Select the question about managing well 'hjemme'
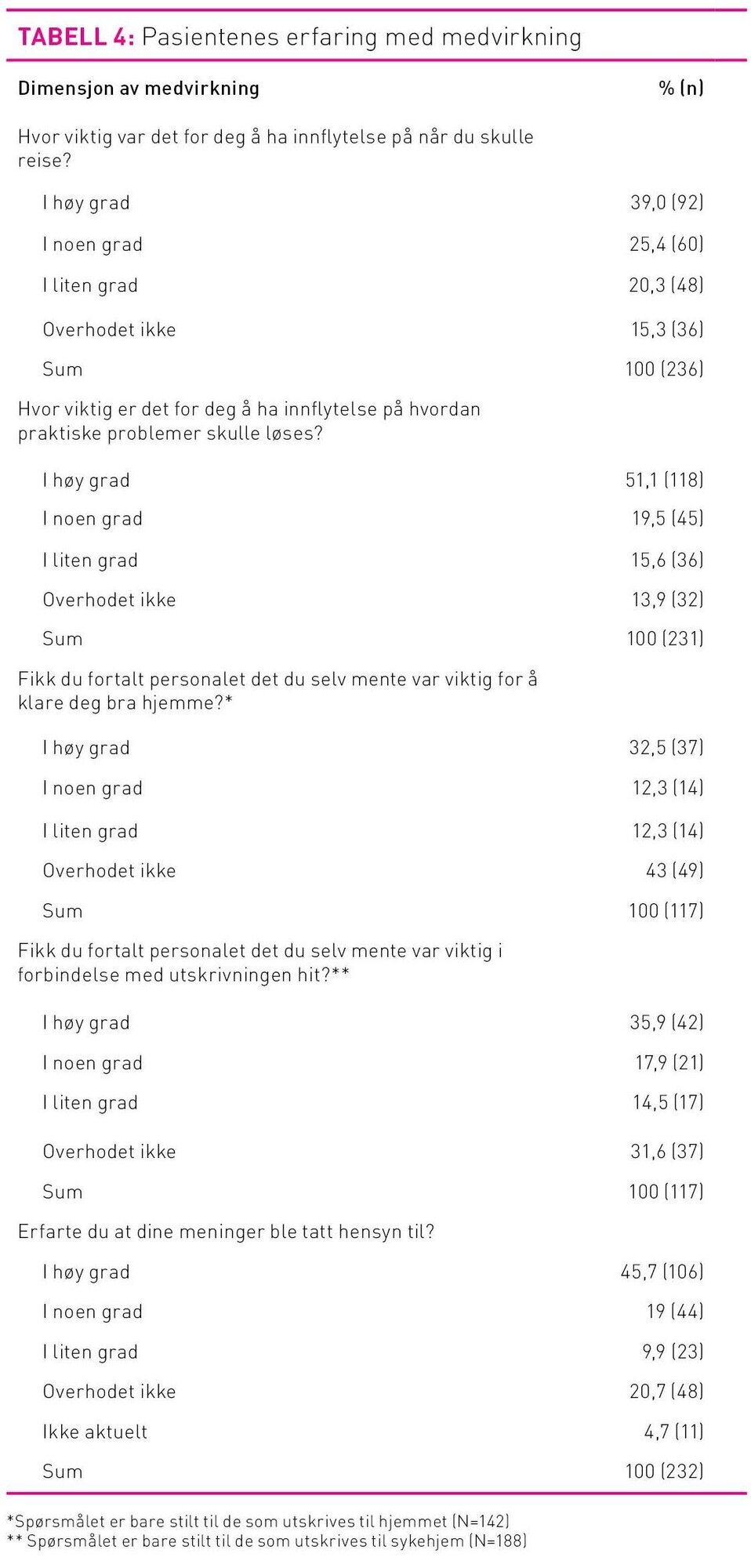The width and height of the screenshot is (751, 1568). point(278,691)
